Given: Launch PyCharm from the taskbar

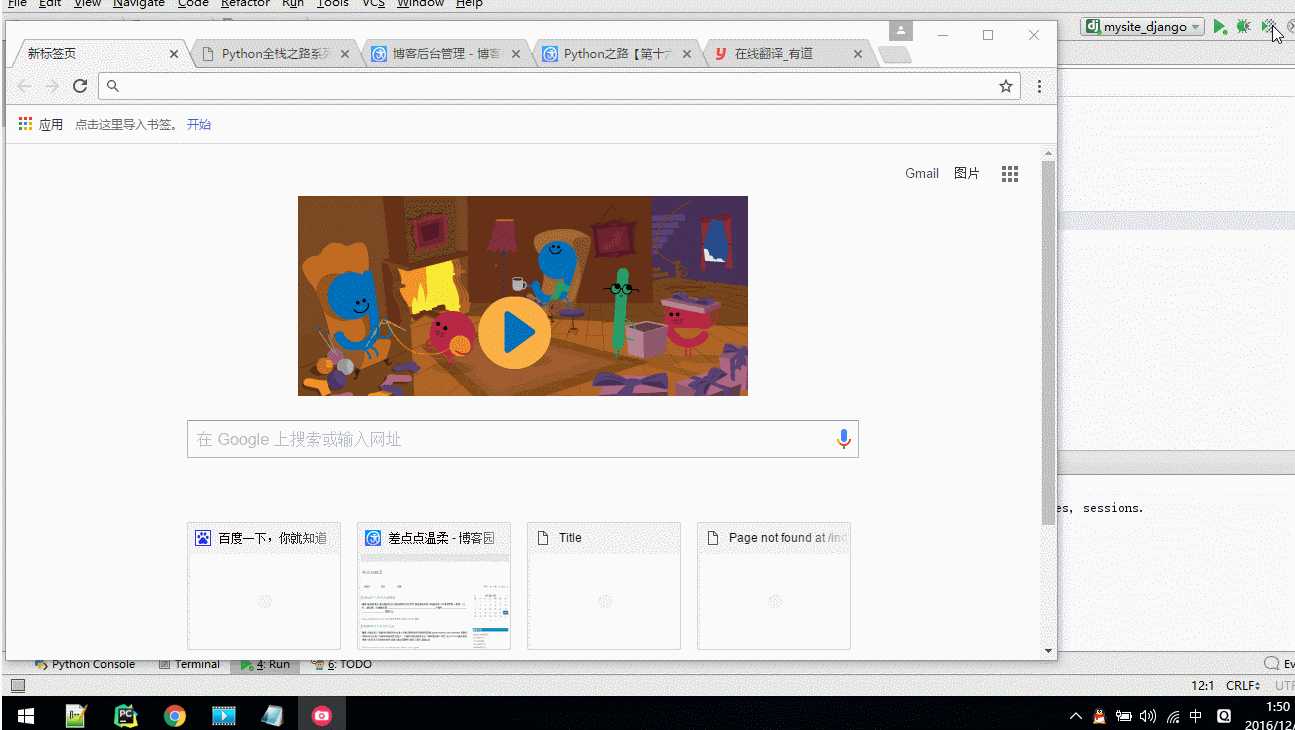Looking at the screenshot, I should coord(125,715).
